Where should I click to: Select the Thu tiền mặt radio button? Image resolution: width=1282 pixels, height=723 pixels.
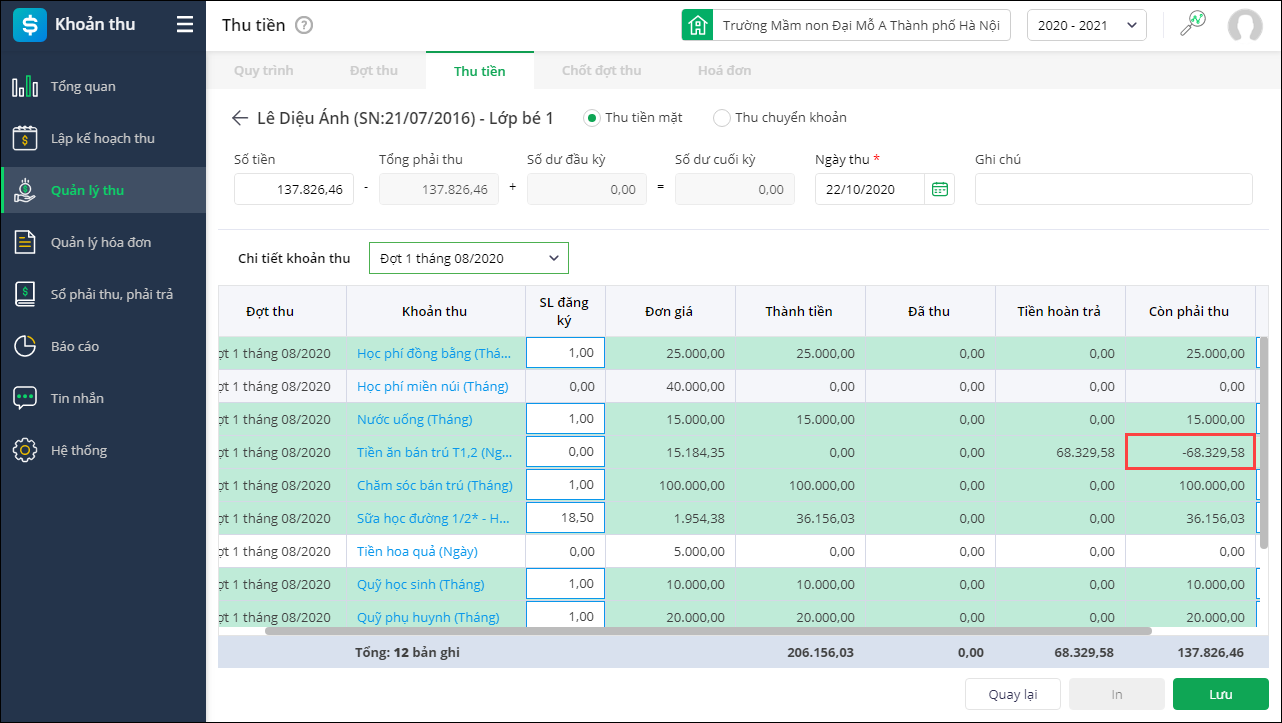coord(591,118)
